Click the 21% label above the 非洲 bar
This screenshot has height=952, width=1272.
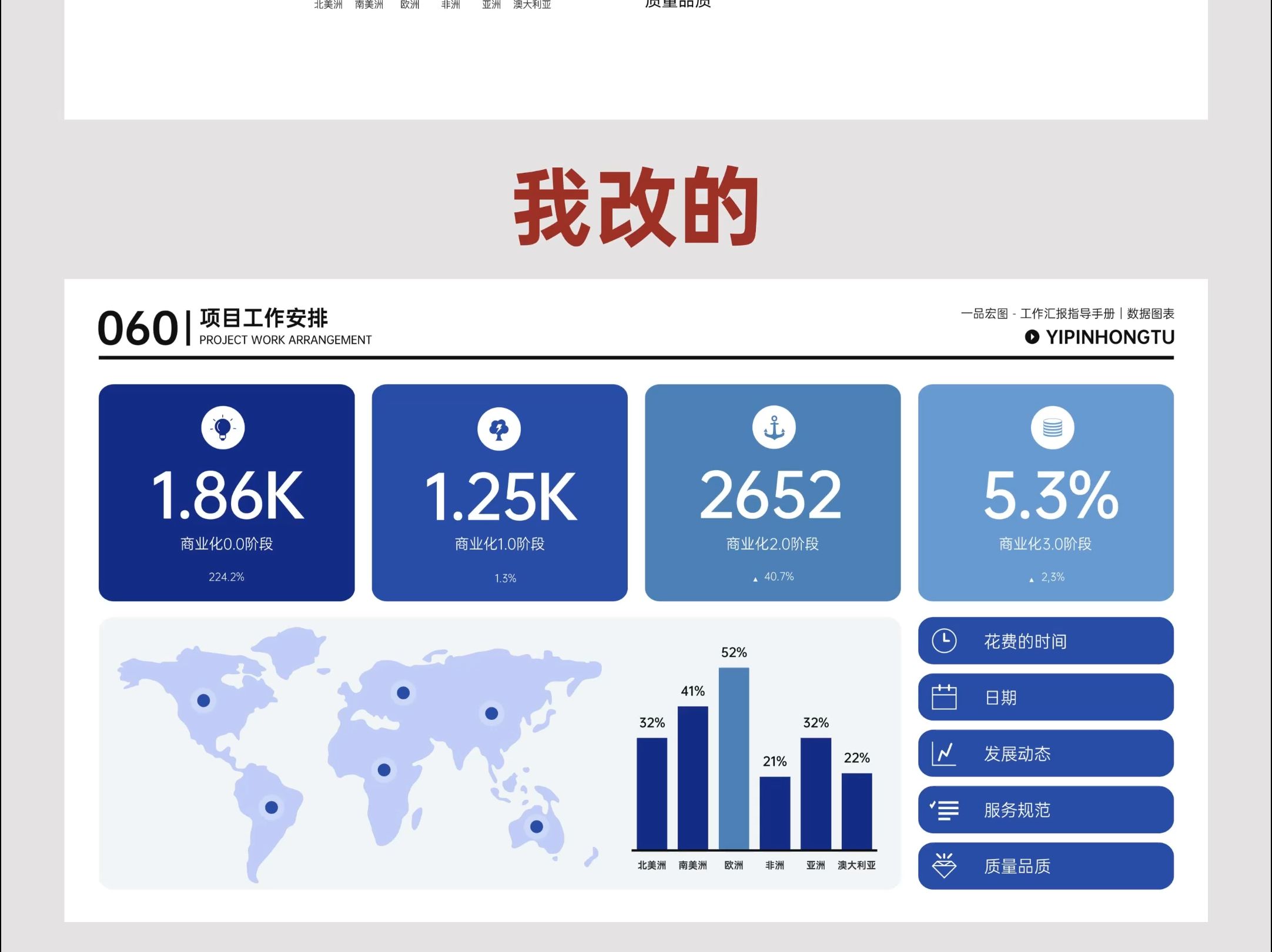tap(775, 762)
